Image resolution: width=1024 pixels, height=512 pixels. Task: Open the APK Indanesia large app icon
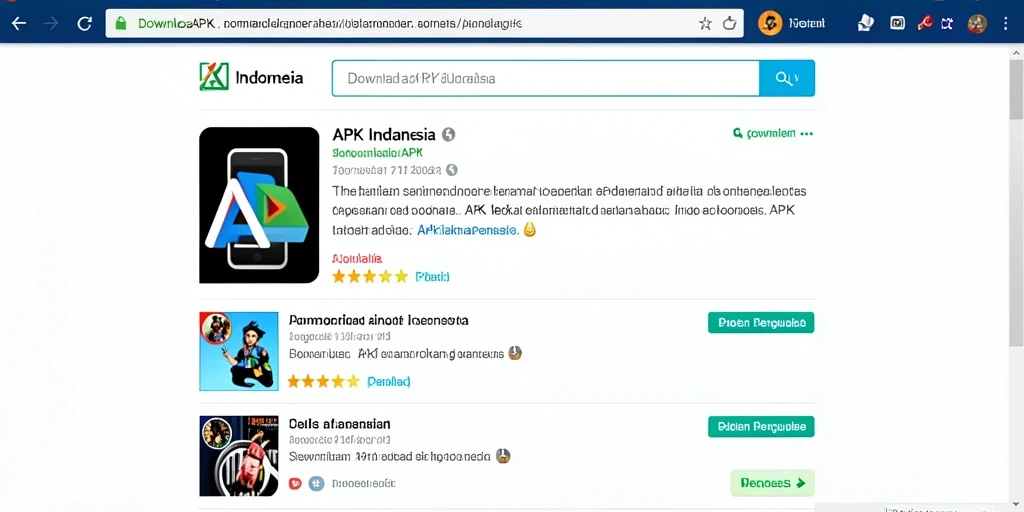point(259,205)
